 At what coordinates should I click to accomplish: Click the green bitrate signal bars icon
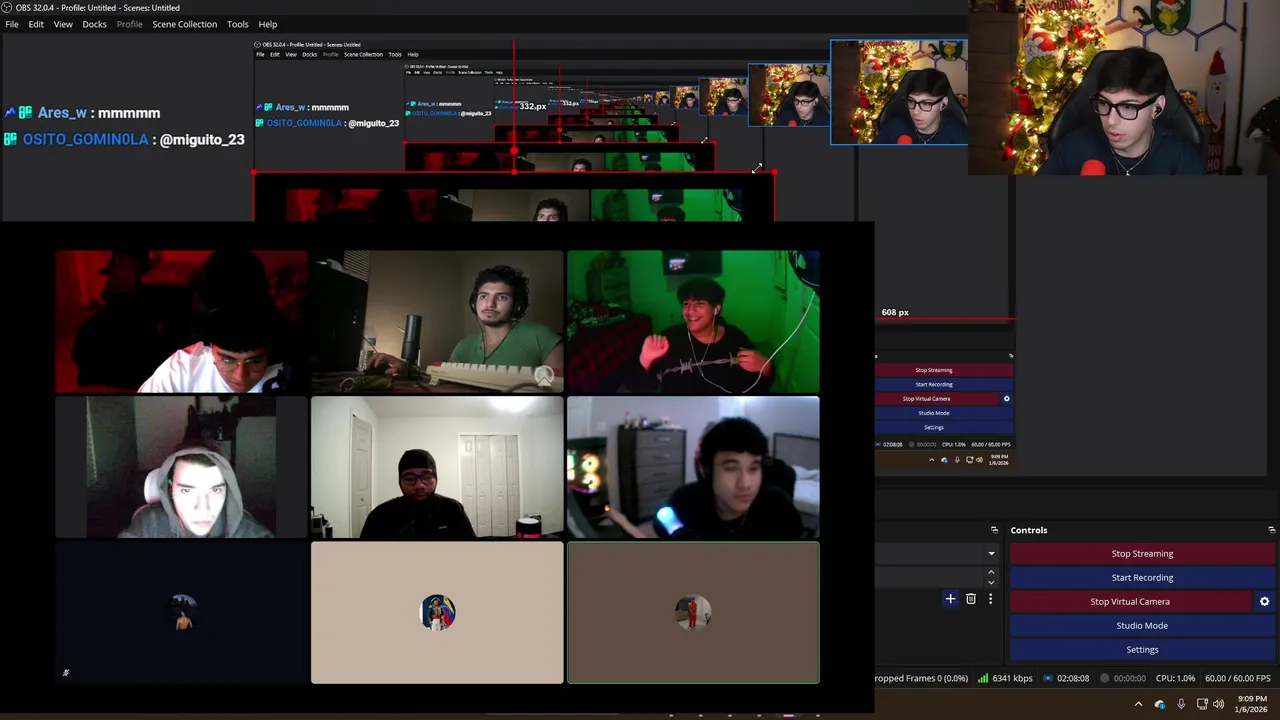click(x=983, y=678)
